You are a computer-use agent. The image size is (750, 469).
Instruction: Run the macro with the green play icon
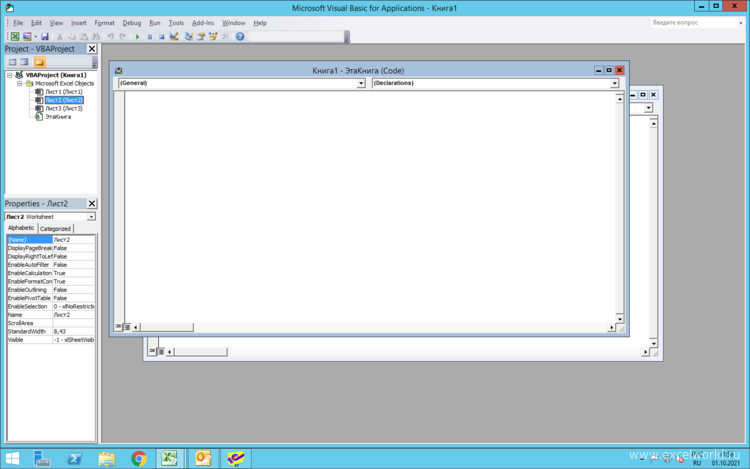(x=137, y=36)
